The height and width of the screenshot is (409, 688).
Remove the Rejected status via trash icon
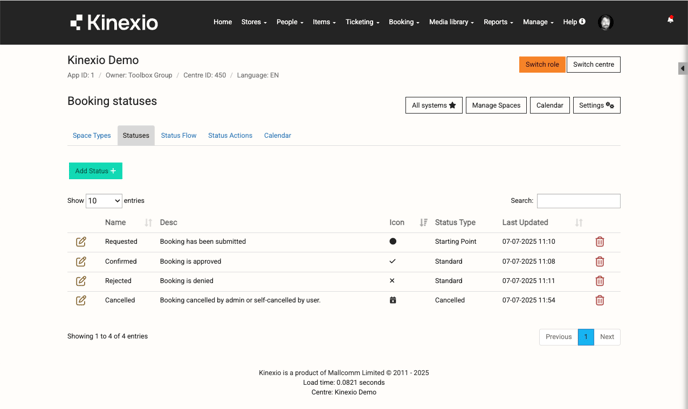click(600, 281)
